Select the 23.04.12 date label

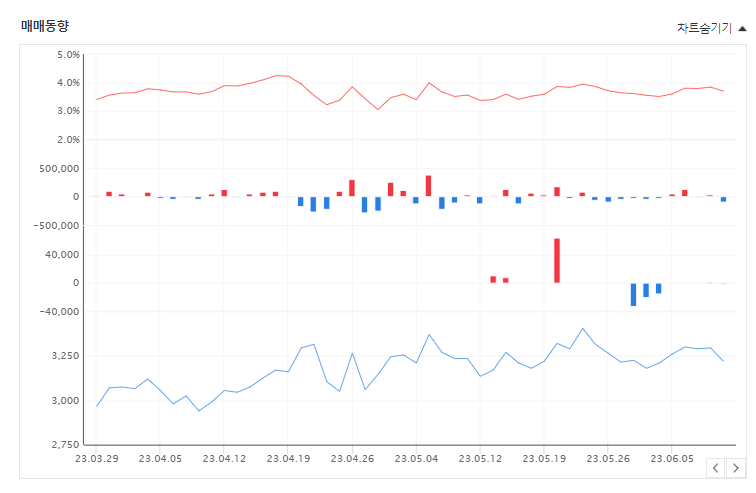point(224,458)
